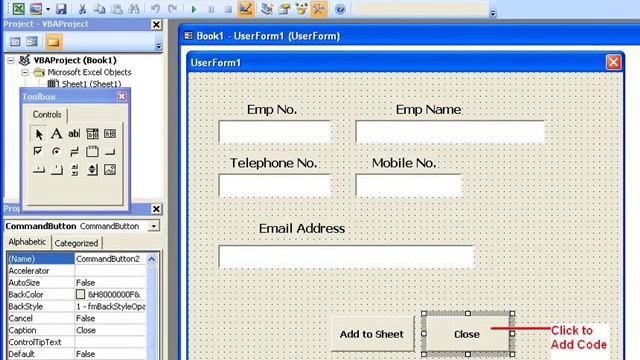Open Find with the binoculars icon
Image resolution: width=640 pixels, height=360 pixels.
pyautogui.click(x=134, y=9)
